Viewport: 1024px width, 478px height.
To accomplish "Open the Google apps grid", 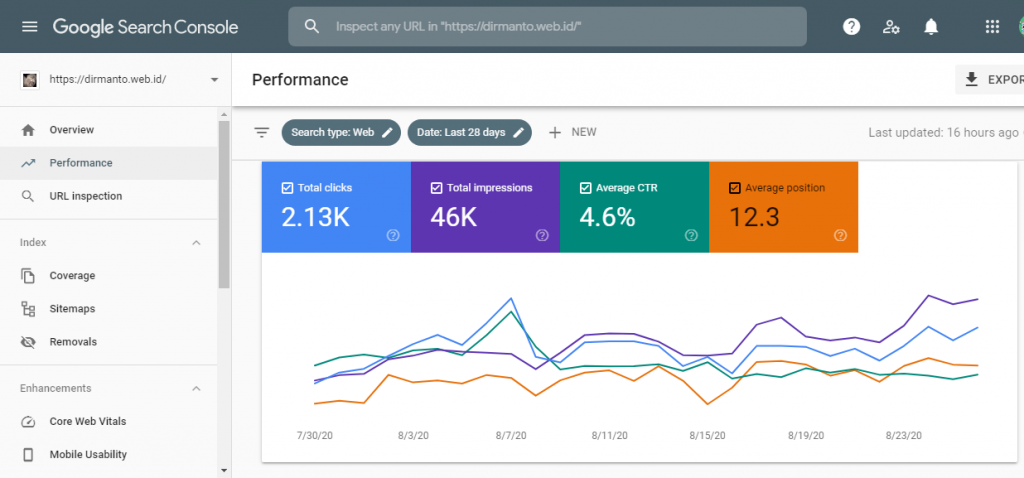I will pos(992,27).
